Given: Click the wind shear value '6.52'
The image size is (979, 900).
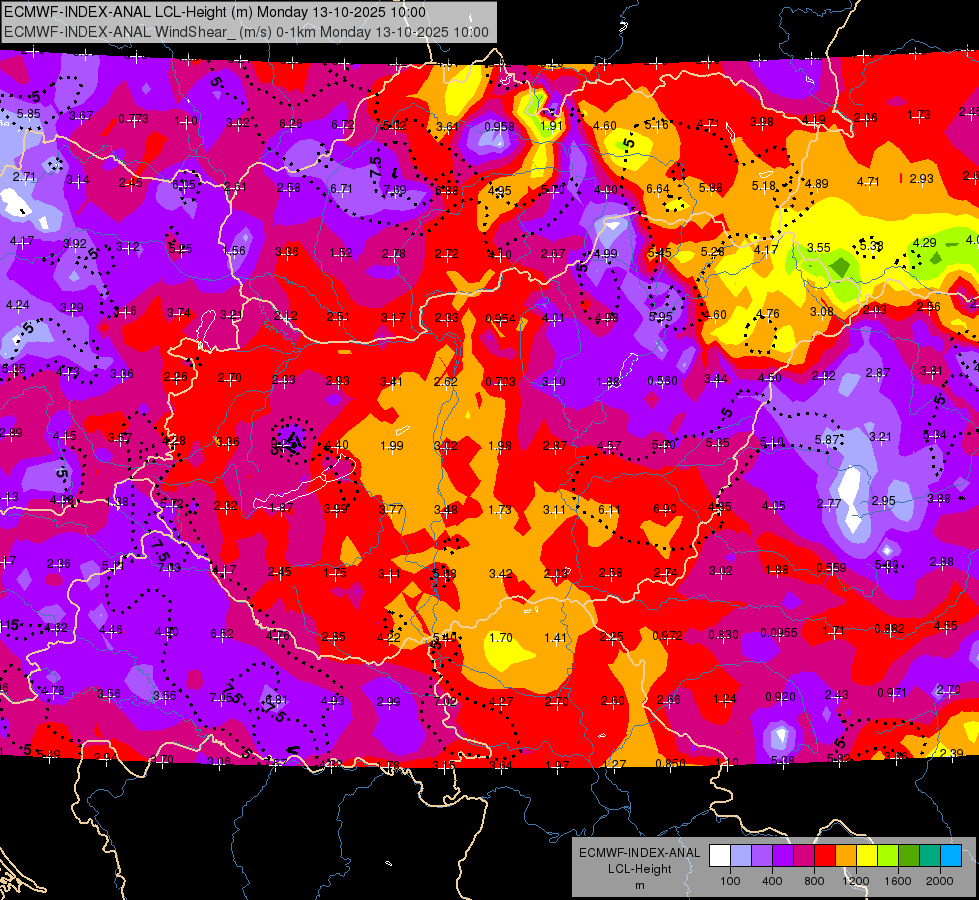Looking at the screenshot, I should click(x=222, y=634).
